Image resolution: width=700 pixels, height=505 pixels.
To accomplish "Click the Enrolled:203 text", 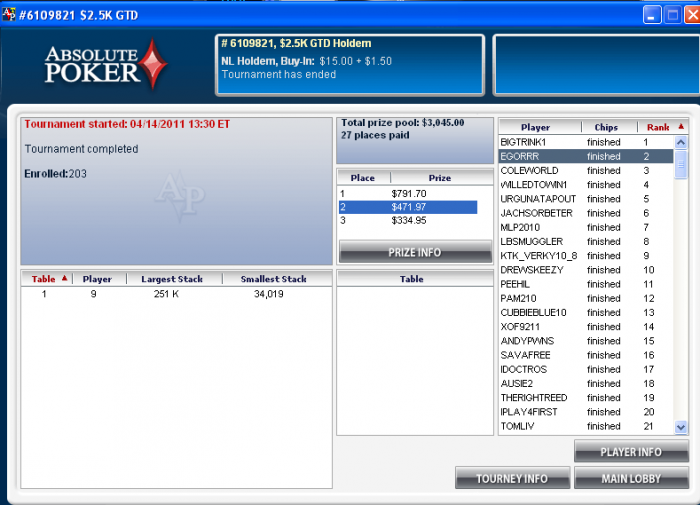I will [55, 174].
